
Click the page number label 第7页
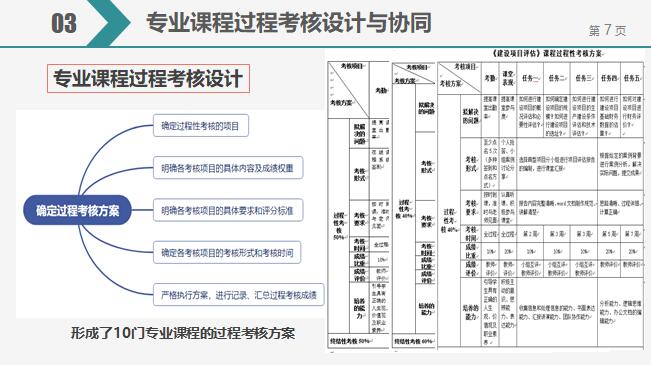point(607,30)
